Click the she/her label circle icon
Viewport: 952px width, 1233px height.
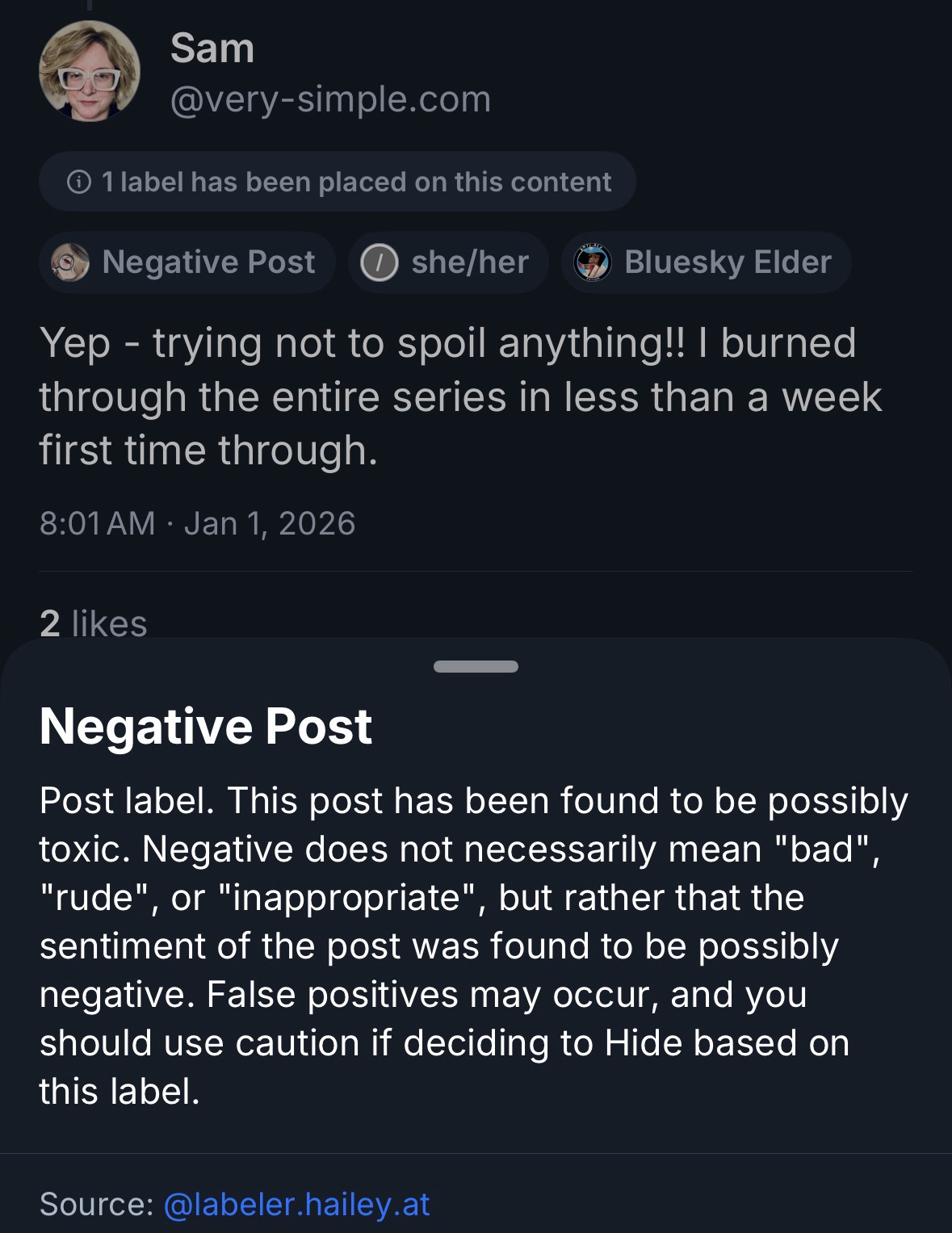[x=379, y=262]
